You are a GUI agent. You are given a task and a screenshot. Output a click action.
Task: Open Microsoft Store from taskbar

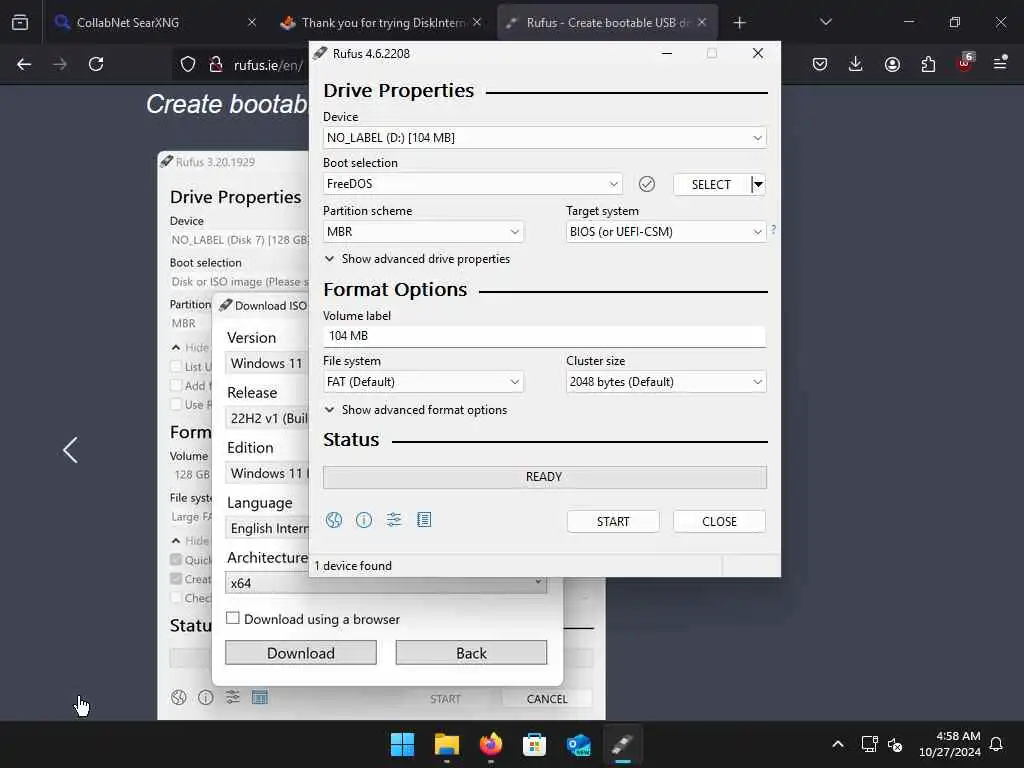pos(534,744)
